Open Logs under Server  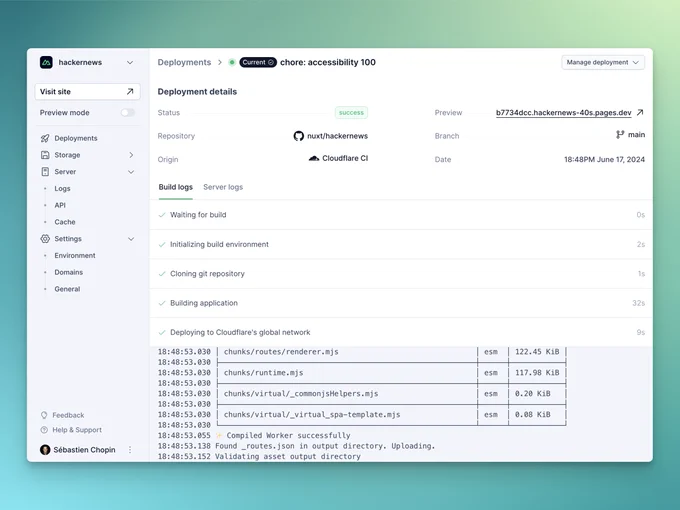62,189
